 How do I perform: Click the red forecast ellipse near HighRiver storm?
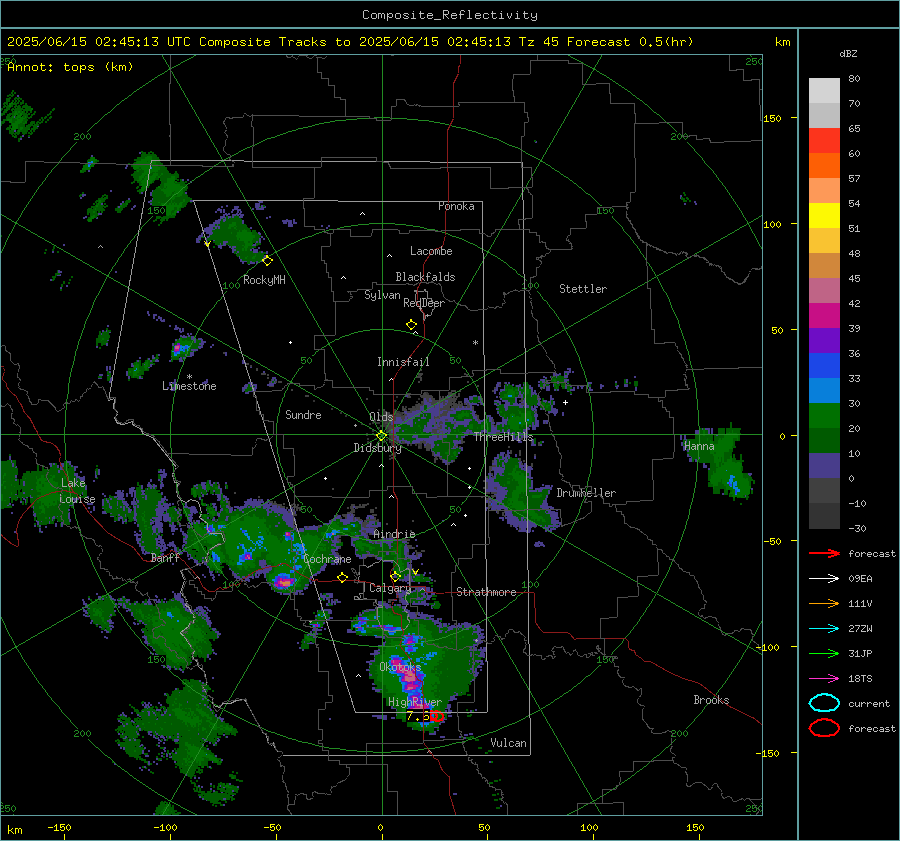tap(437, 716)
